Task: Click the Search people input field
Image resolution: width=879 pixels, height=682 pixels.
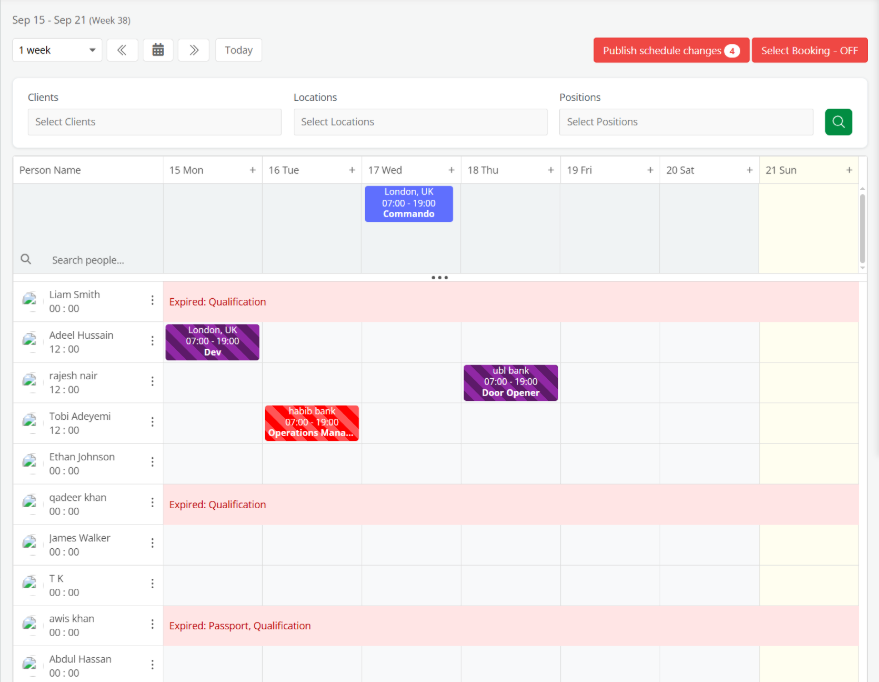Action: click(100, 260)
